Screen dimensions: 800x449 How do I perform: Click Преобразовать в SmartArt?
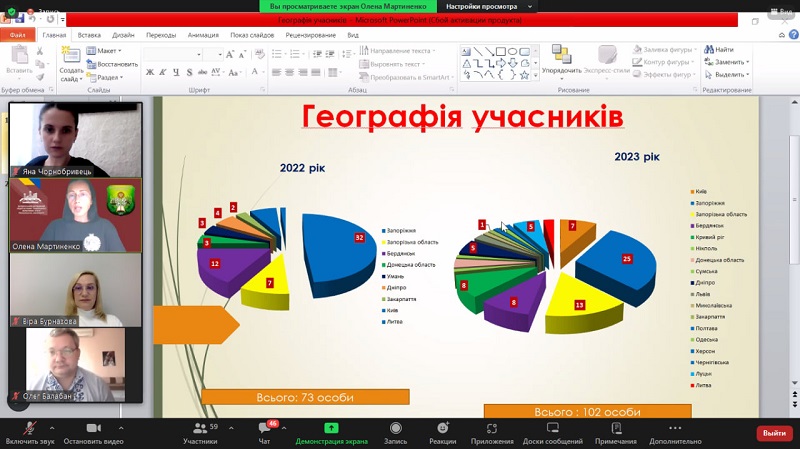(x=407, y=77)
